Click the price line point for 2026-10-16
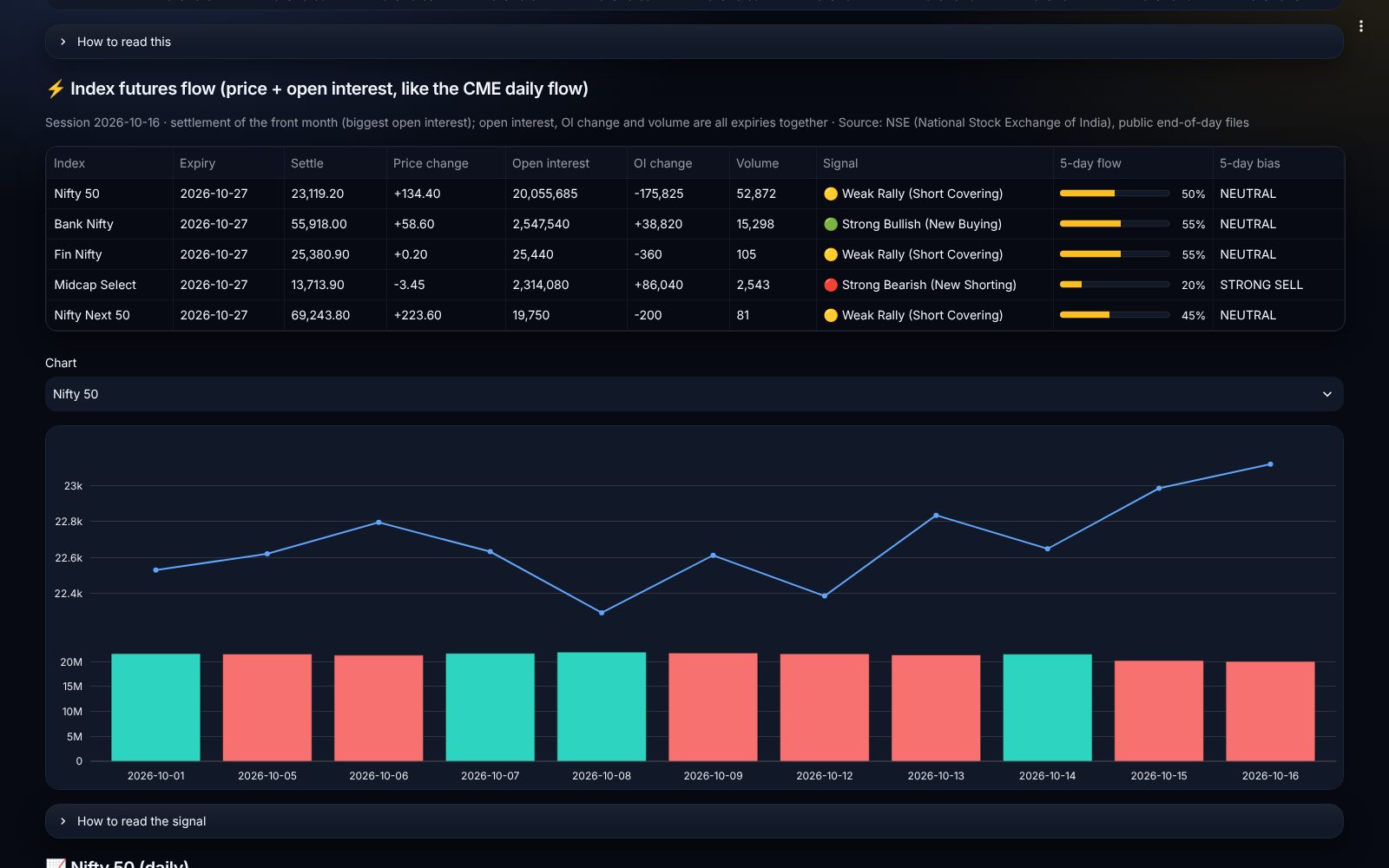This screenshot has height=868, width=1389. tap(1270, 464)
